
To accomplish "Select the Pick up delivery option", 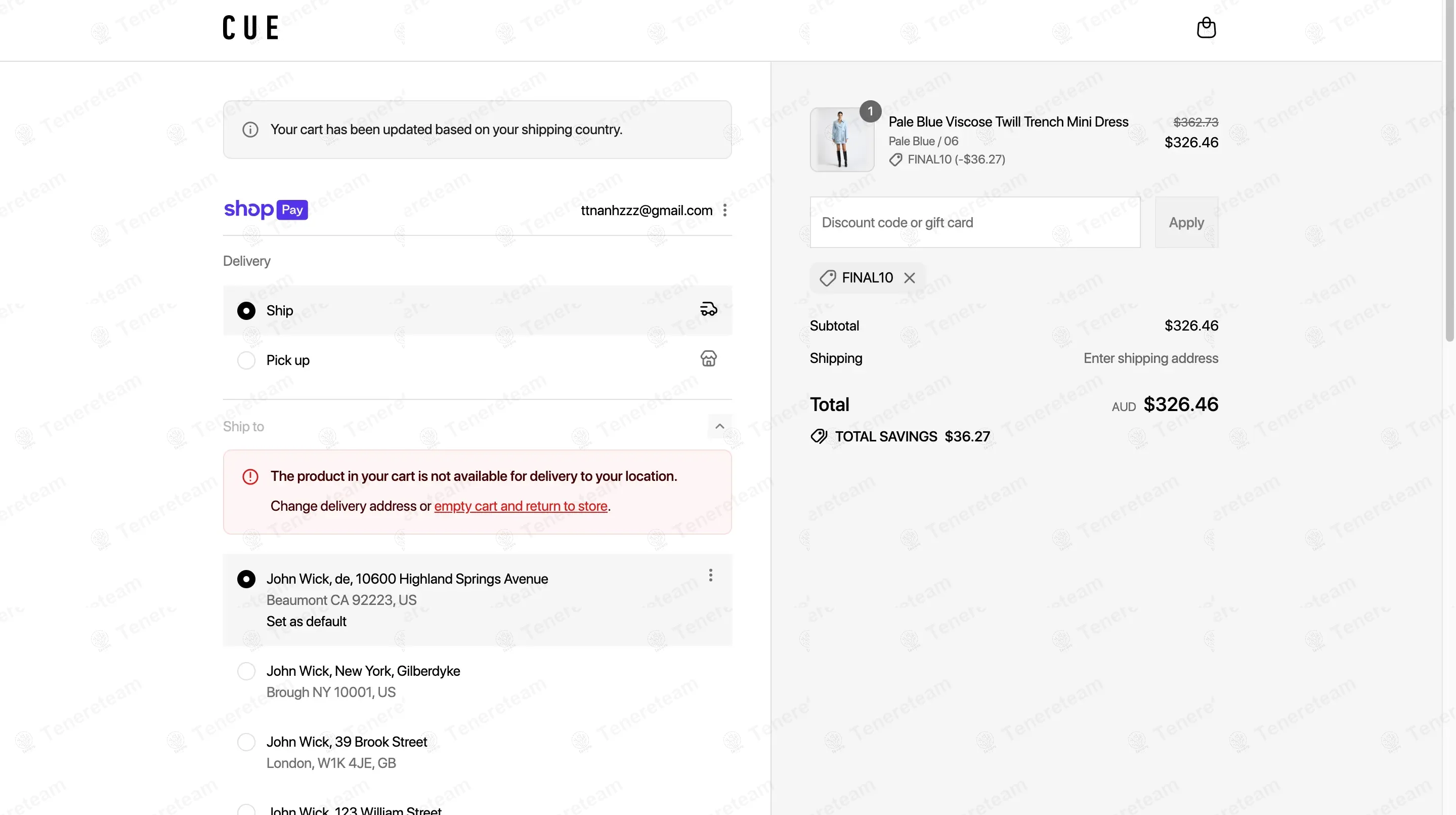I will (x=477, y=360).
